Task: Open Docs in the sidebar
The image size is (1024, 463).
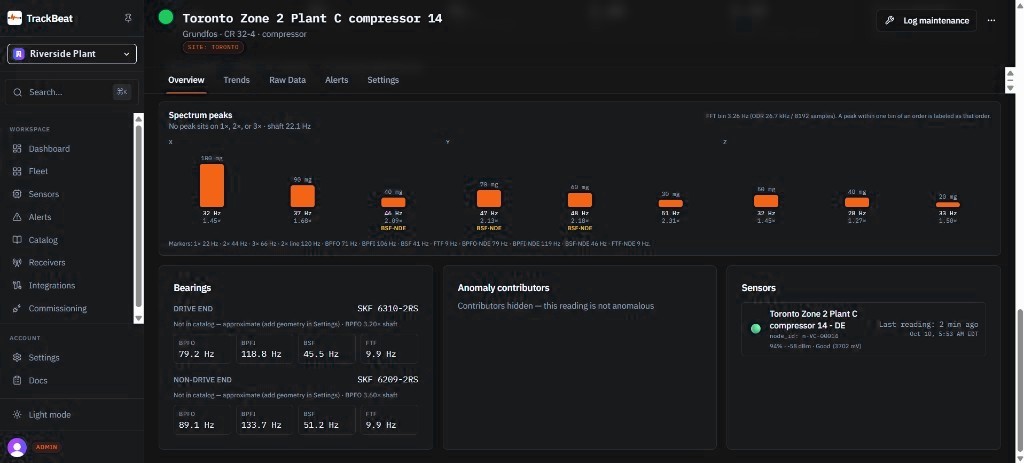Action: 38,380
